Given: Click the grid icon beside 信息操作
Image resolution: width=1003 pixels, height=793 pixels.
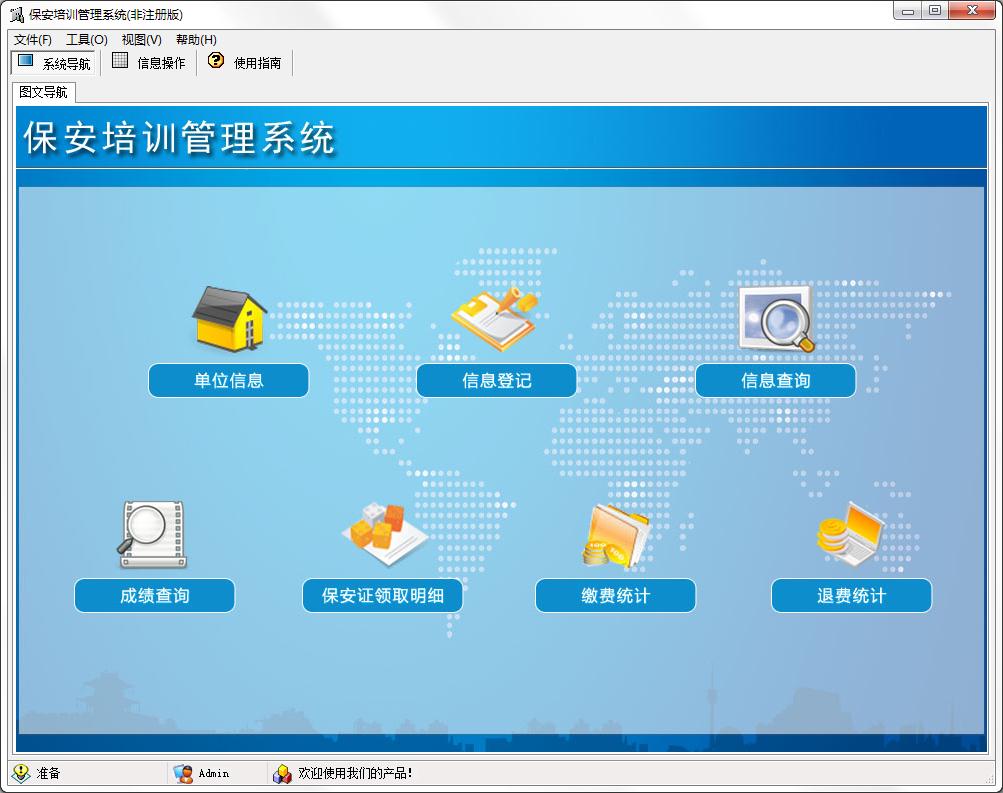Looking at the screenshot, I should pos(120,60).
